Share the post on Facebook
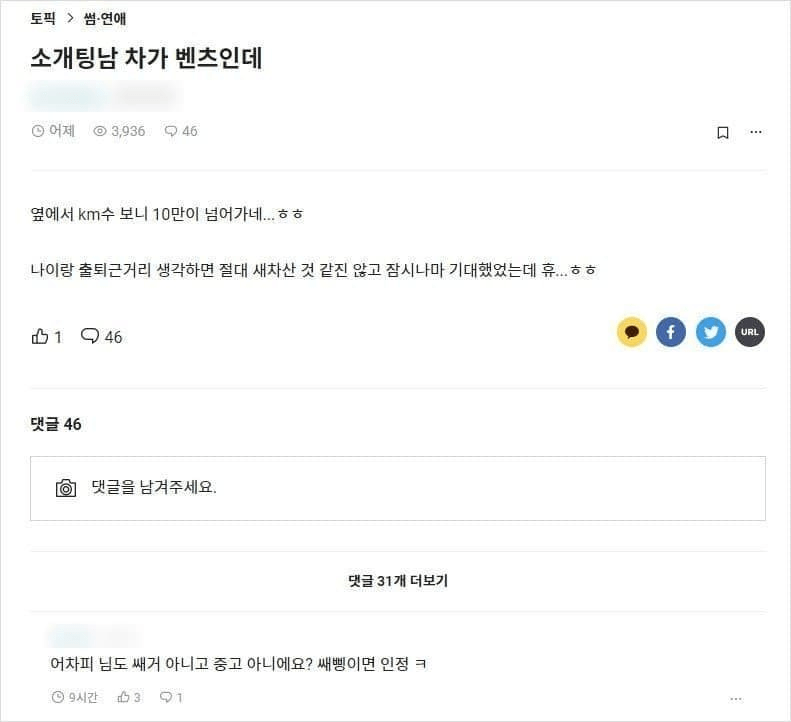The height and width of the screenshot is (722, 791). pos(671,332)
